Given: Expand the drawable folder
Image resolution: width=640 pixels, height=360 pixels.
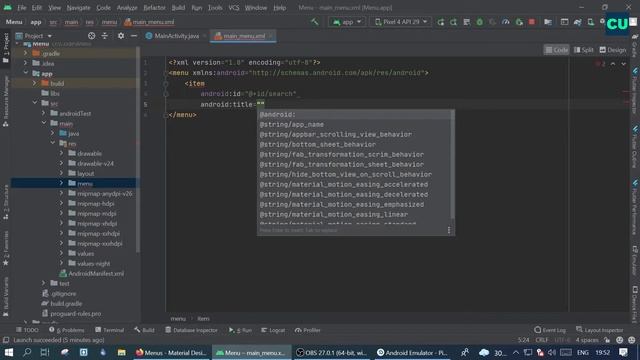Looking at the screenshot, I should tap(62, 153).
